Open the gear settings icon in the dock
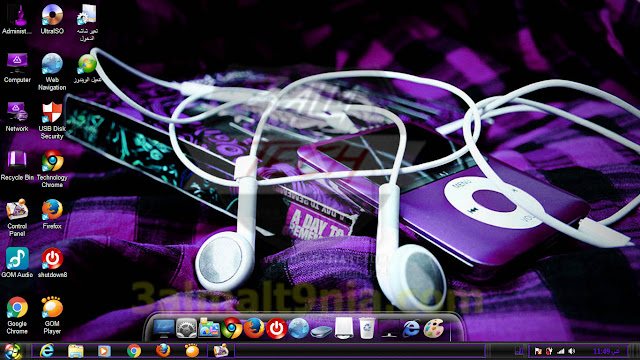This screenshot has height=360, width=640. 186,328
